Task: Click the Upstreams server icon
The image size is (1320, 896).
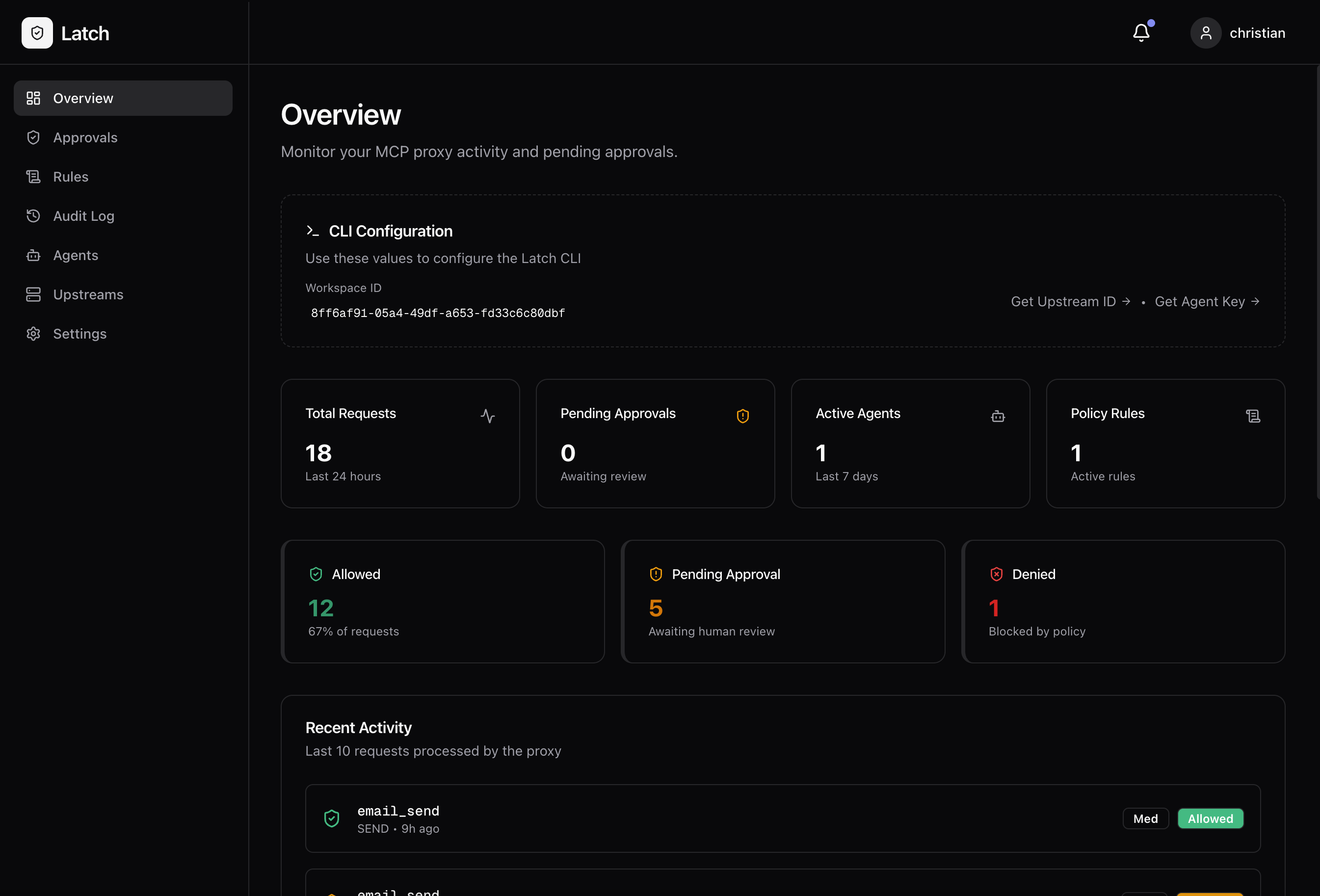Action: pos(33,294)
